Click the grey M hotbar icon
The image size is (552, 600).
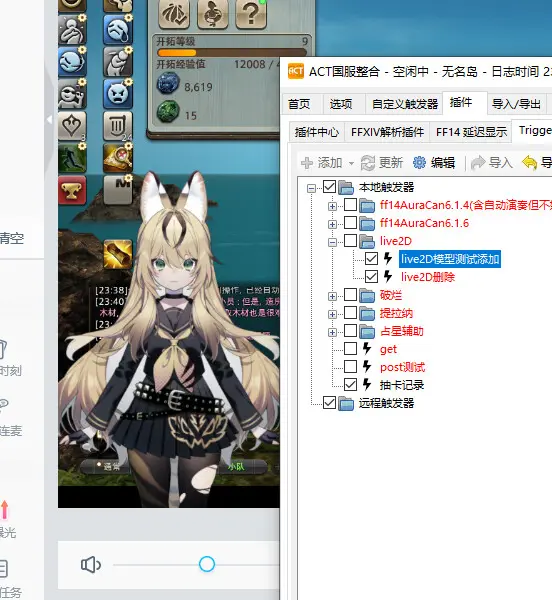pyautogui.click(x=118, y=190)
